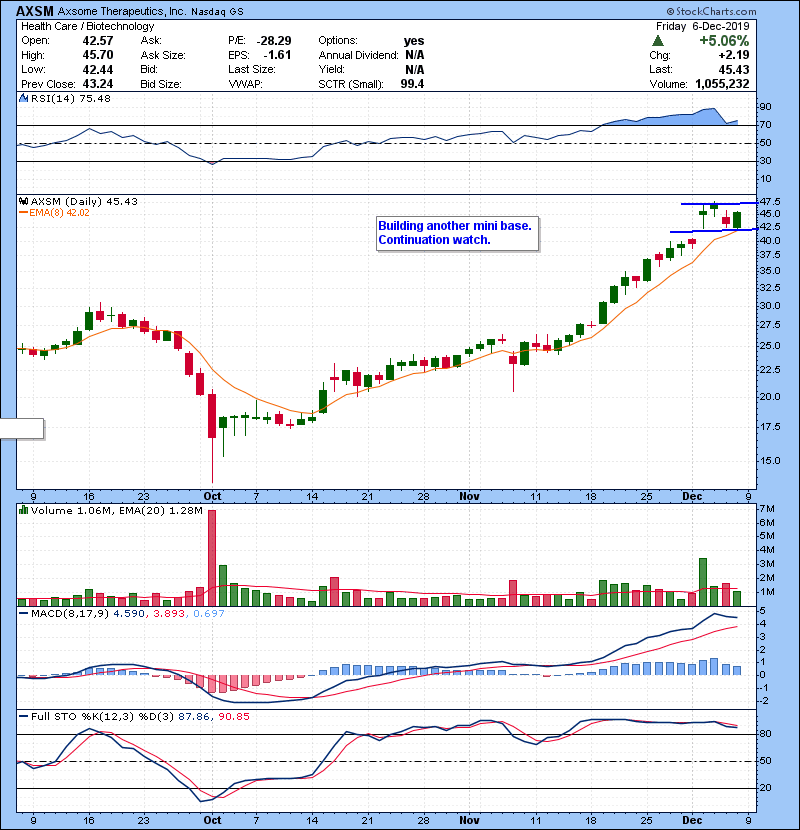Click the 7M label on volume axis
800x830 pixels.
767,509
